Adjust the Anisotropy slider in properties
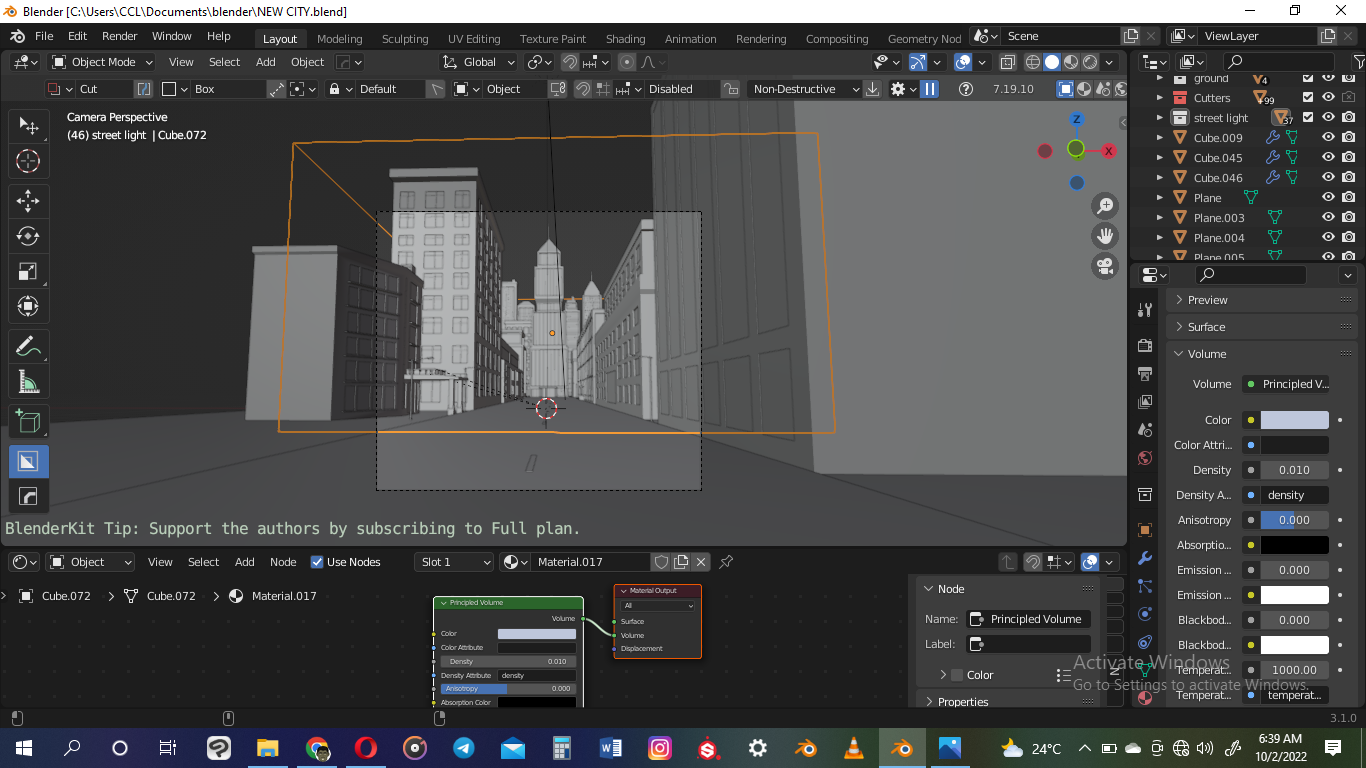1366x768 pixels. (1295, 520)
